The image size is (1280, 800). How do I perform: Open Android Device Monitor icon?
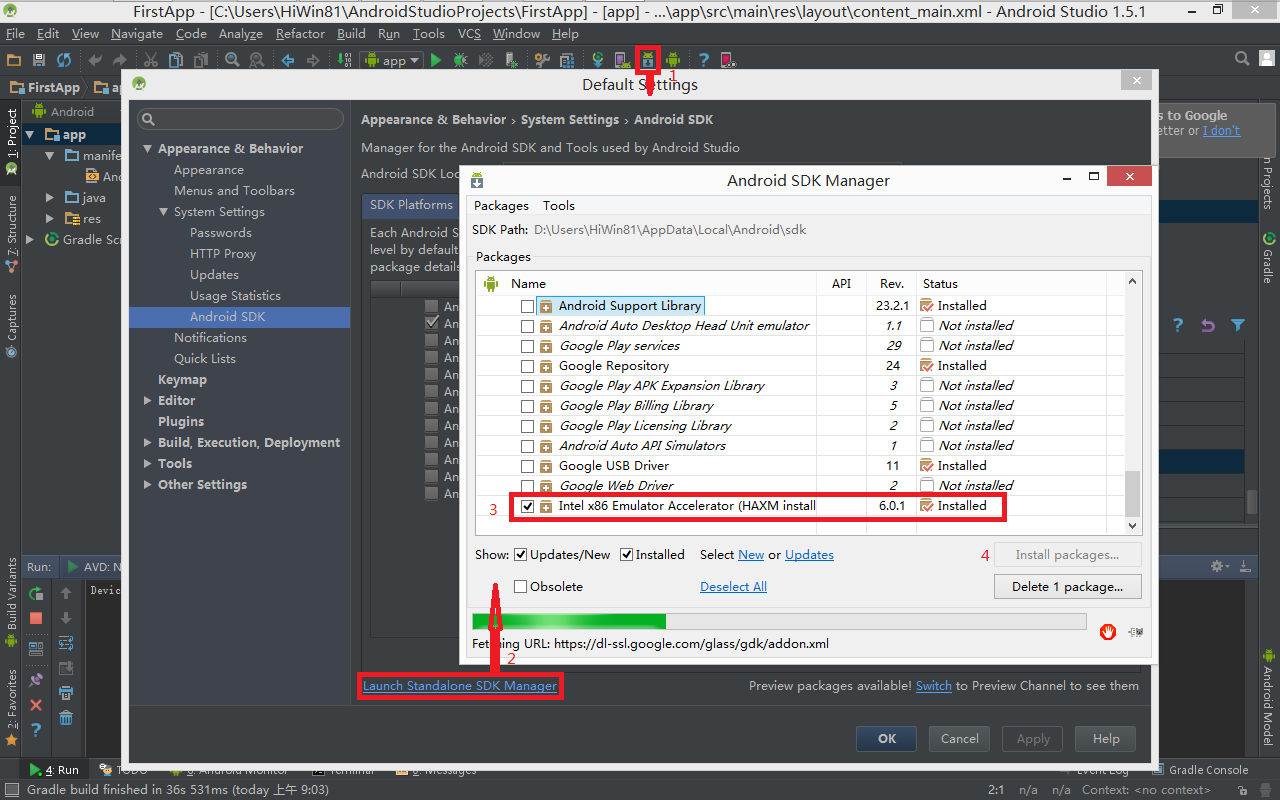[x=673, y=61]
